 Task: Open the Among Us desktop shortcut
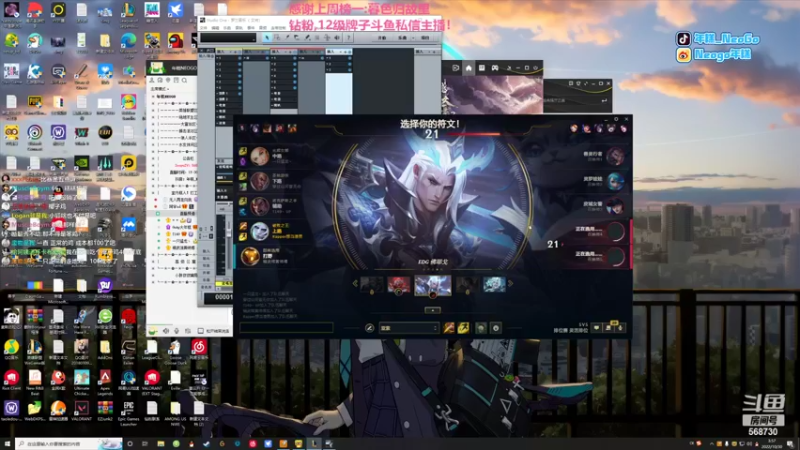pyautogui.click(x=175, y=43)
